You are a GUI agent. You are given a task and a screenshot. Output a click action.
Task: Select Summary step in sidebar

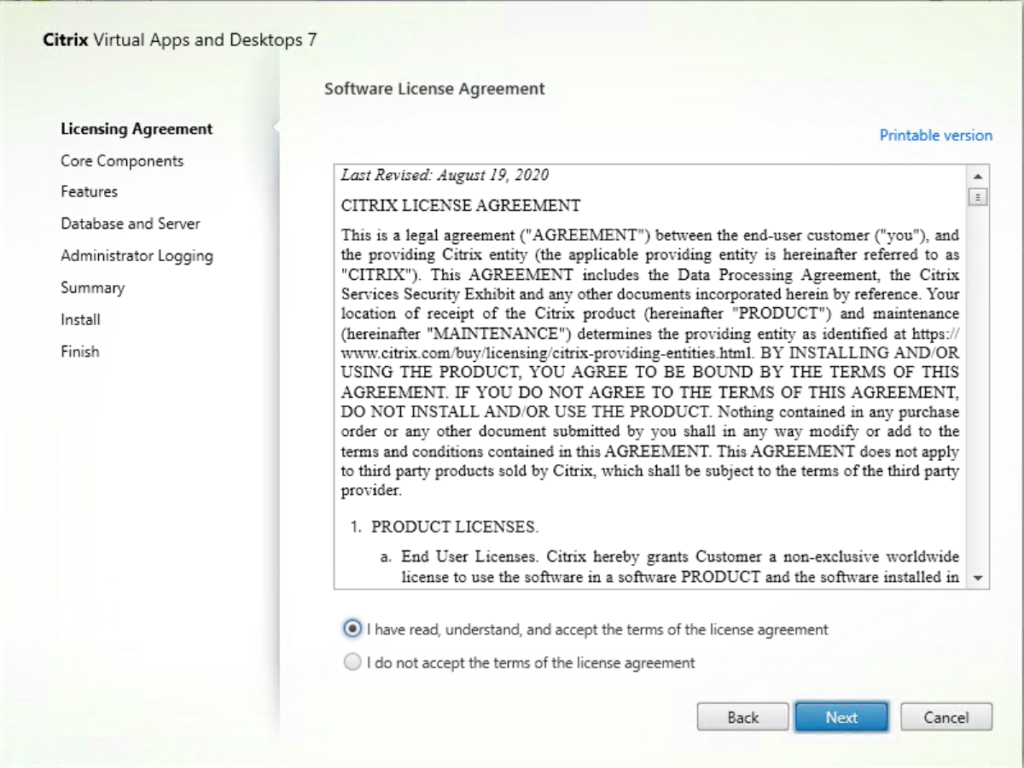point(93,287)
